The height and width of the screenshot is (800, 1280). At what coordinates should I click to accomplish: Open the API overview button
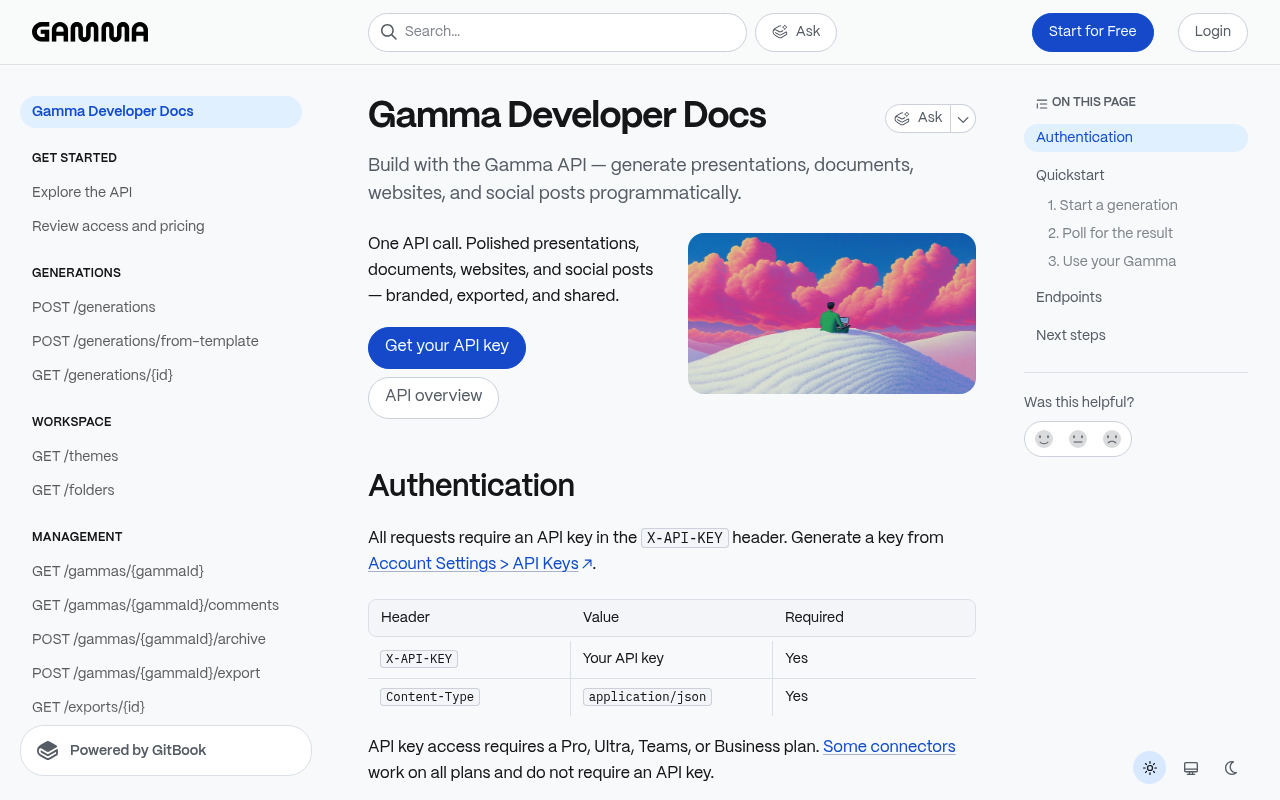coord(433,397)
